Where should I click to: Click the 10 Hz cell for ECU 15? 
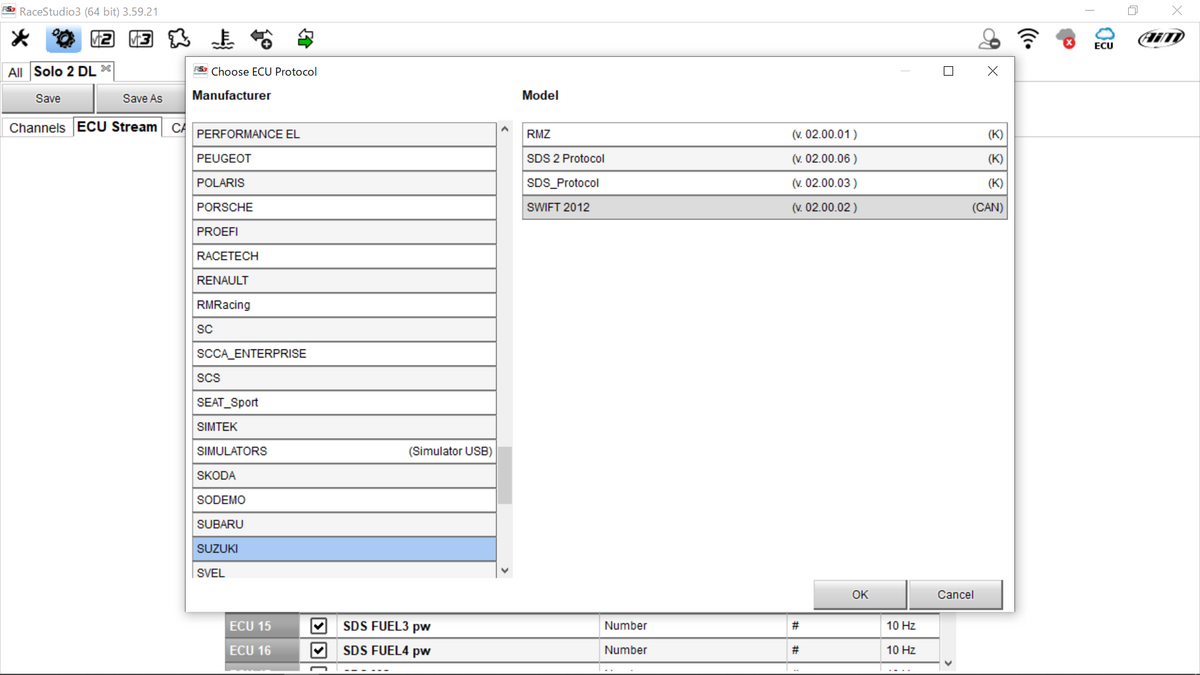[910, 626]
